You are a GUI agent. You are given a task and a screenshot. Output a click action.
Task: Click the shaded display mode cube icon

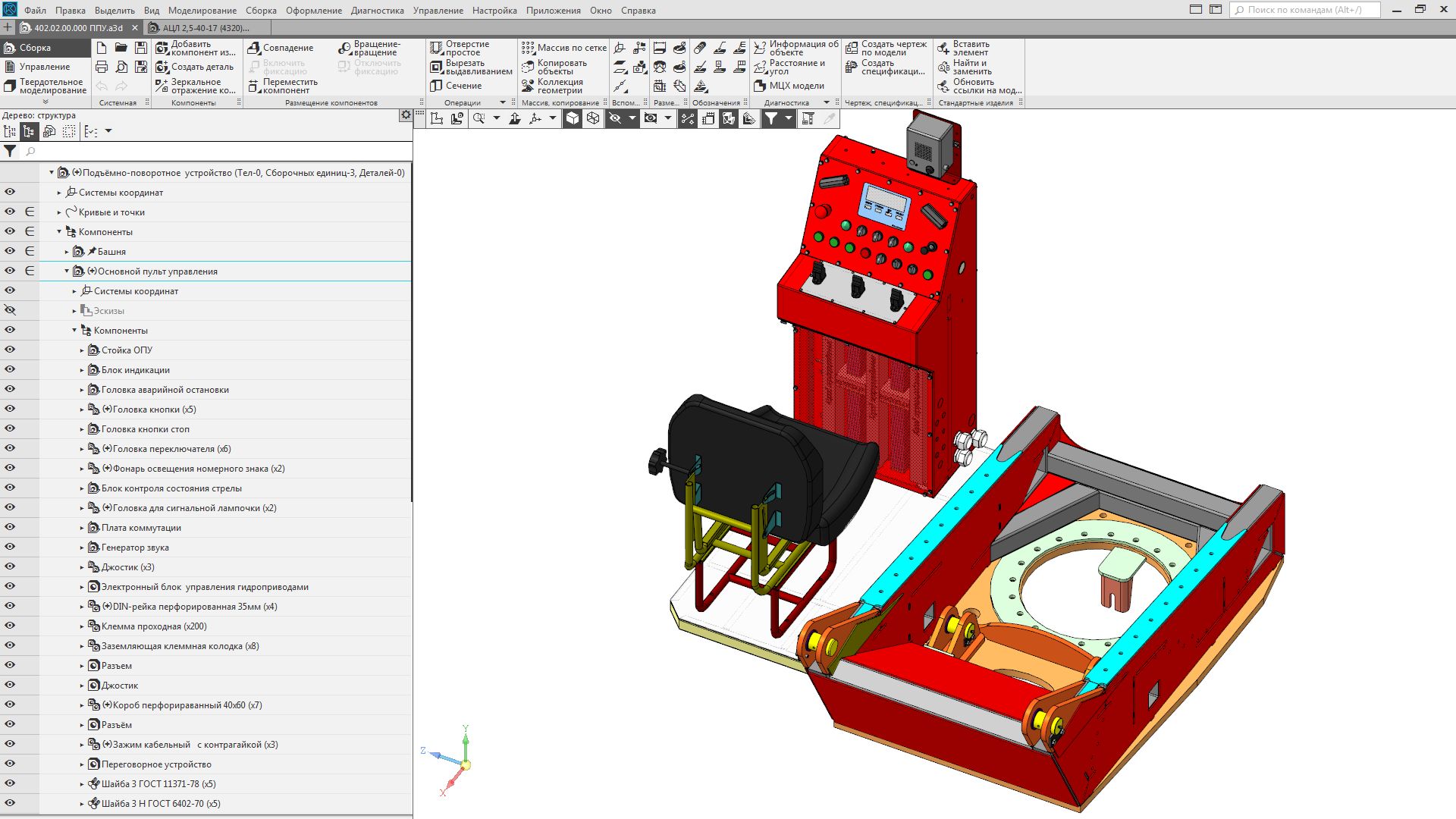tap(573, 118)
